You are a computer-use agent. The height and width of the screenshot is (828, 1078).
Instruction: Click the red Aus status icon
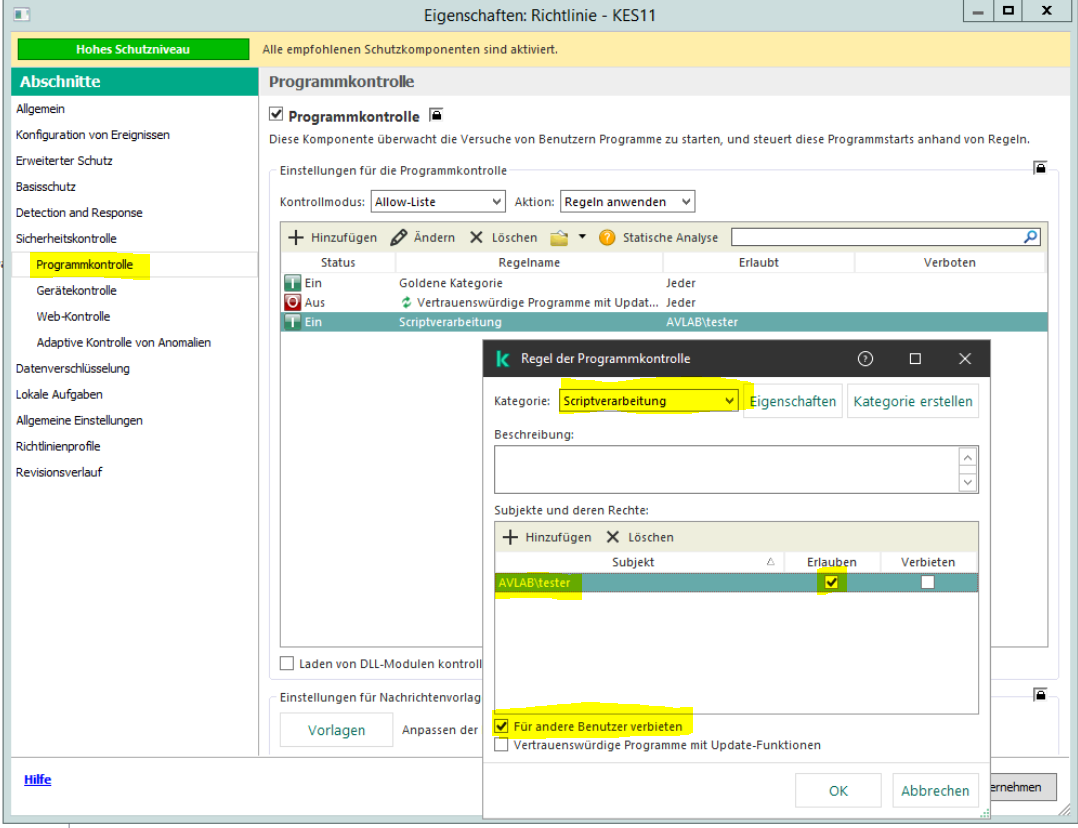coord(293,302)
